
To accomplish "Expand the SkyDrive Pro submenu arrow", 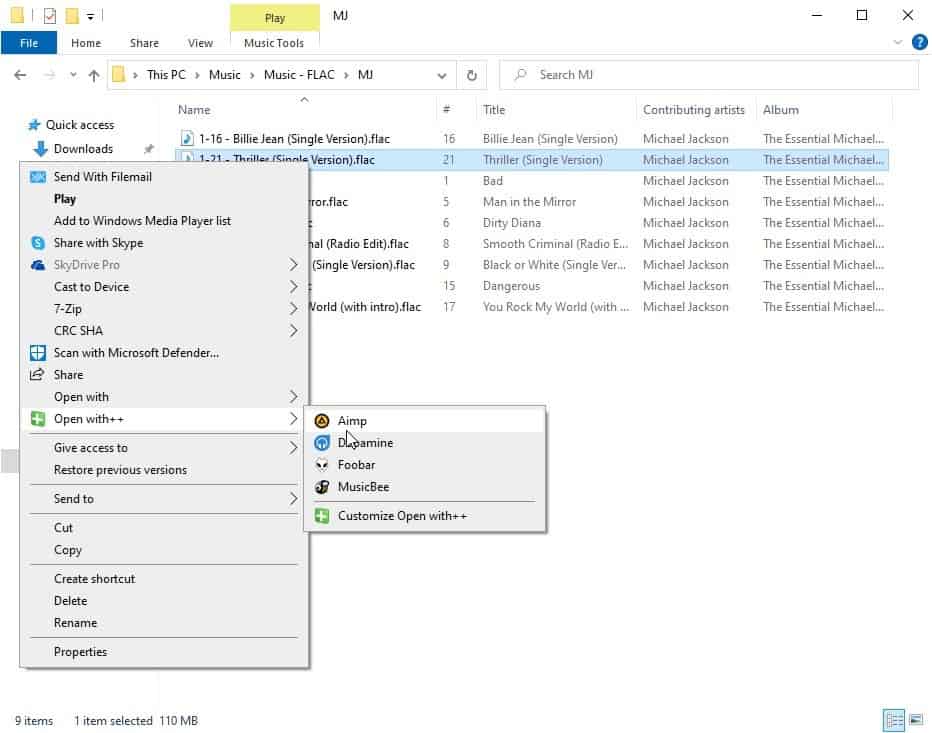I will click(x=293, y=265).
